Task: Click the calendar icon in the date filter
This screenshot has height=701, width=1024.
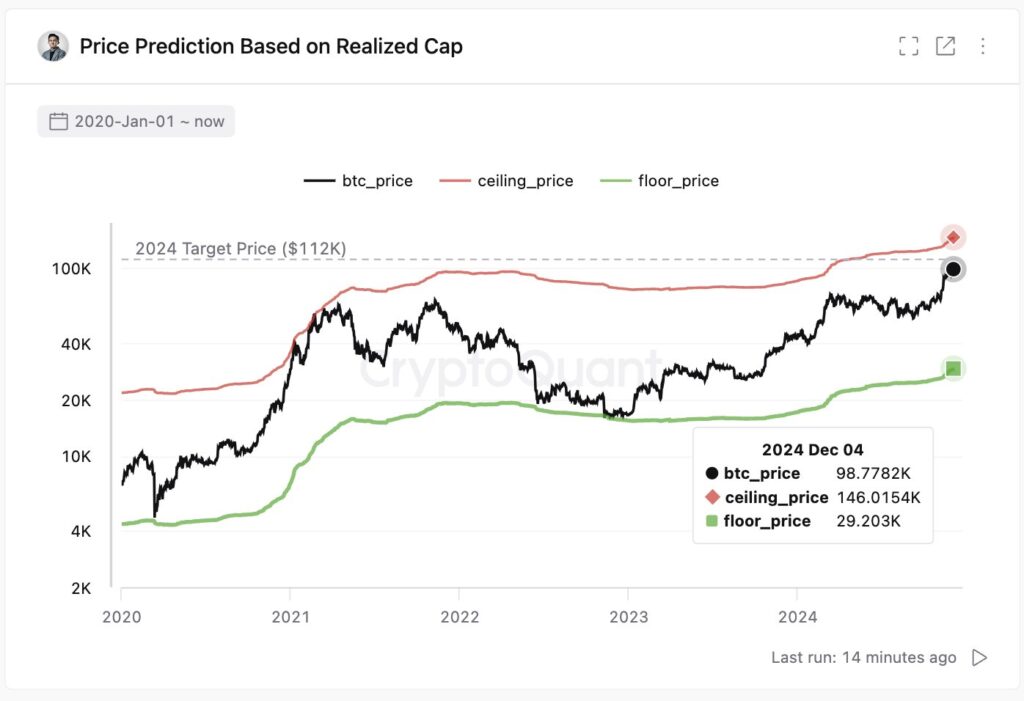Action: click(57, 120)
